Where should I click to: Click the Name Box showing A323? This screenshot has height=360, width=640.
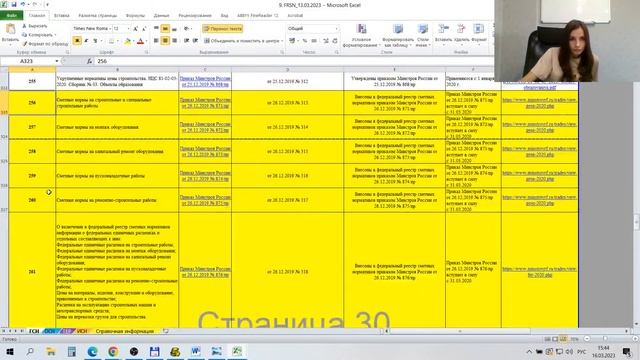click(x=27, y=61)
